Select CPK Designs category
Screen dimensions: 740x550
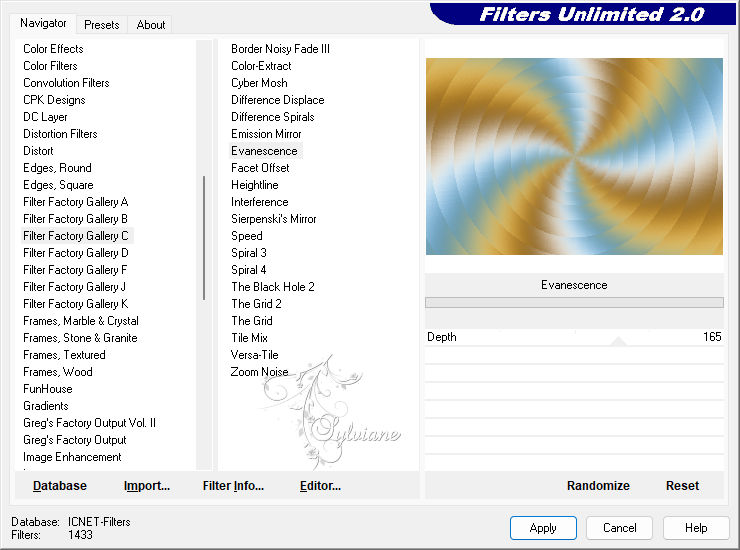(x=54, y=100)
